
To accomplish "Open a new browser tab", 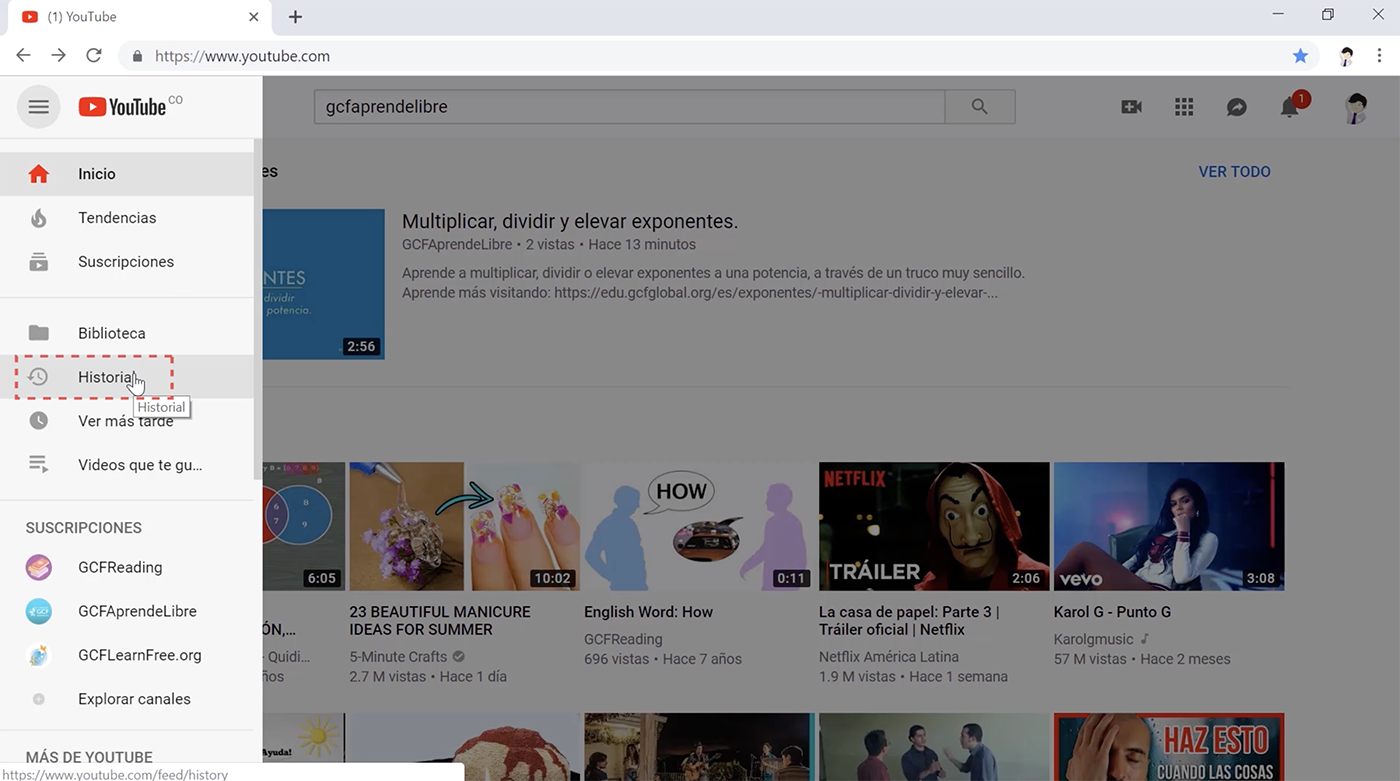I will (x=295, y=17).
